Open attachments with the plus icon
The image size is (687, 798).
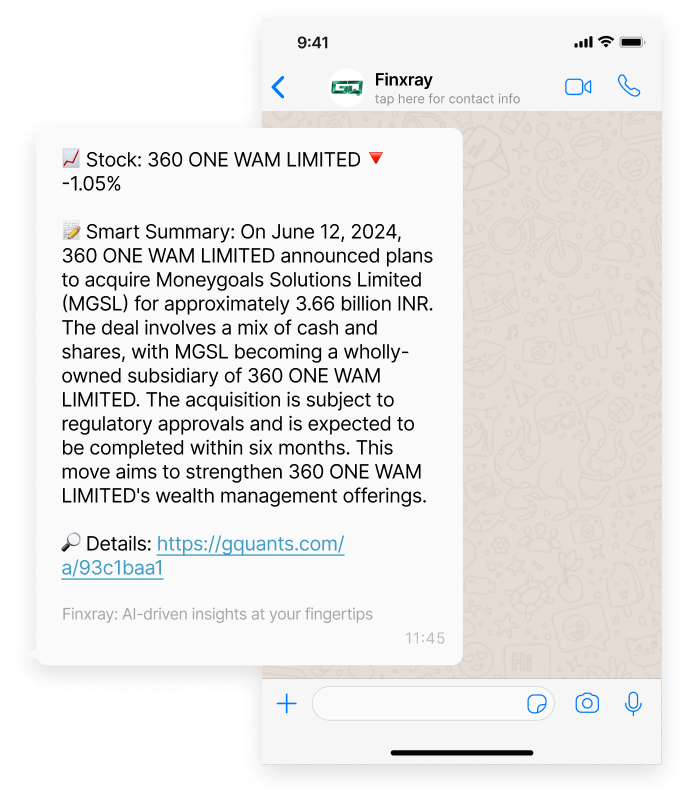(287, 704)
